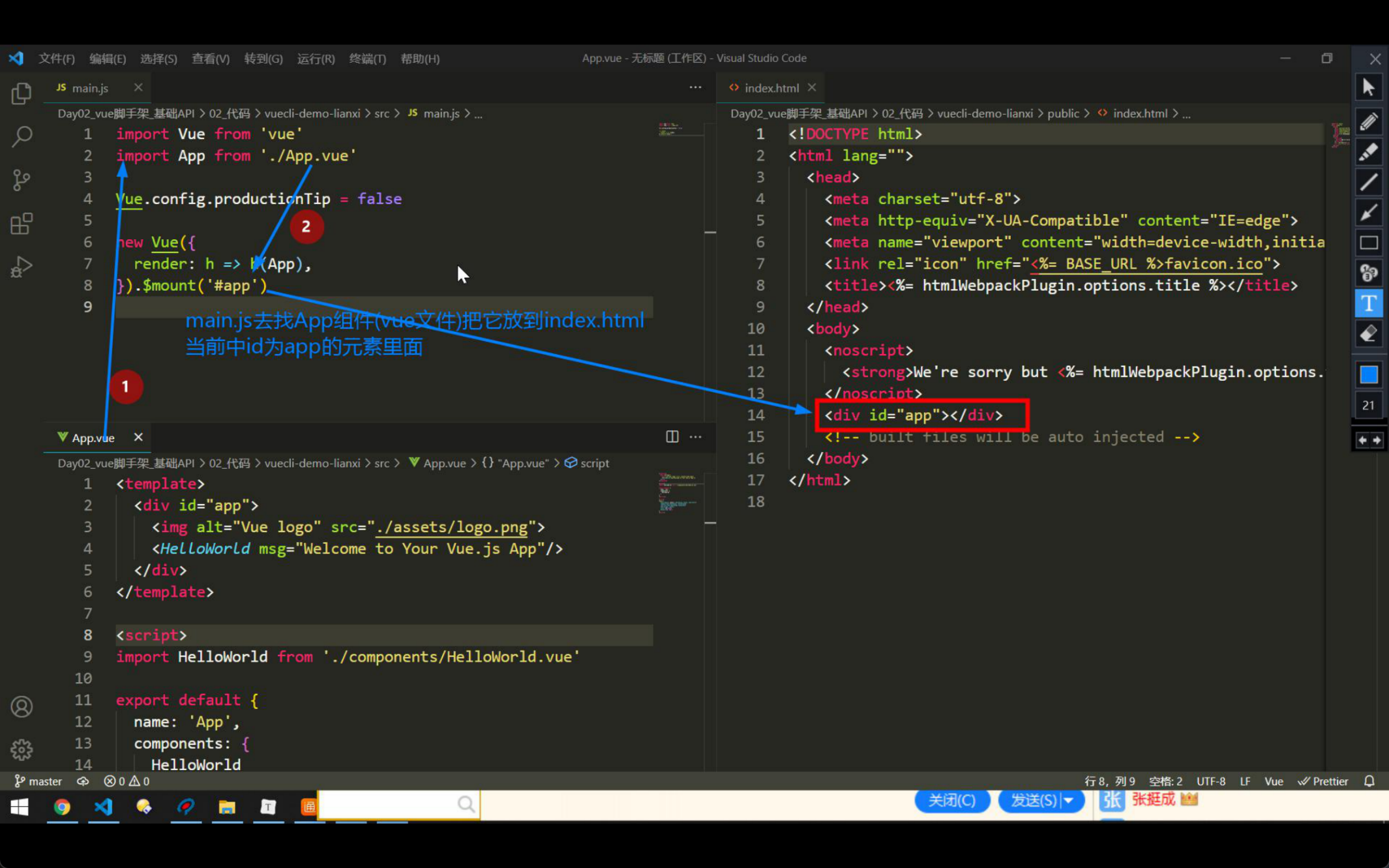Click the 02_代码 breadcrumb above index.html

902,113
